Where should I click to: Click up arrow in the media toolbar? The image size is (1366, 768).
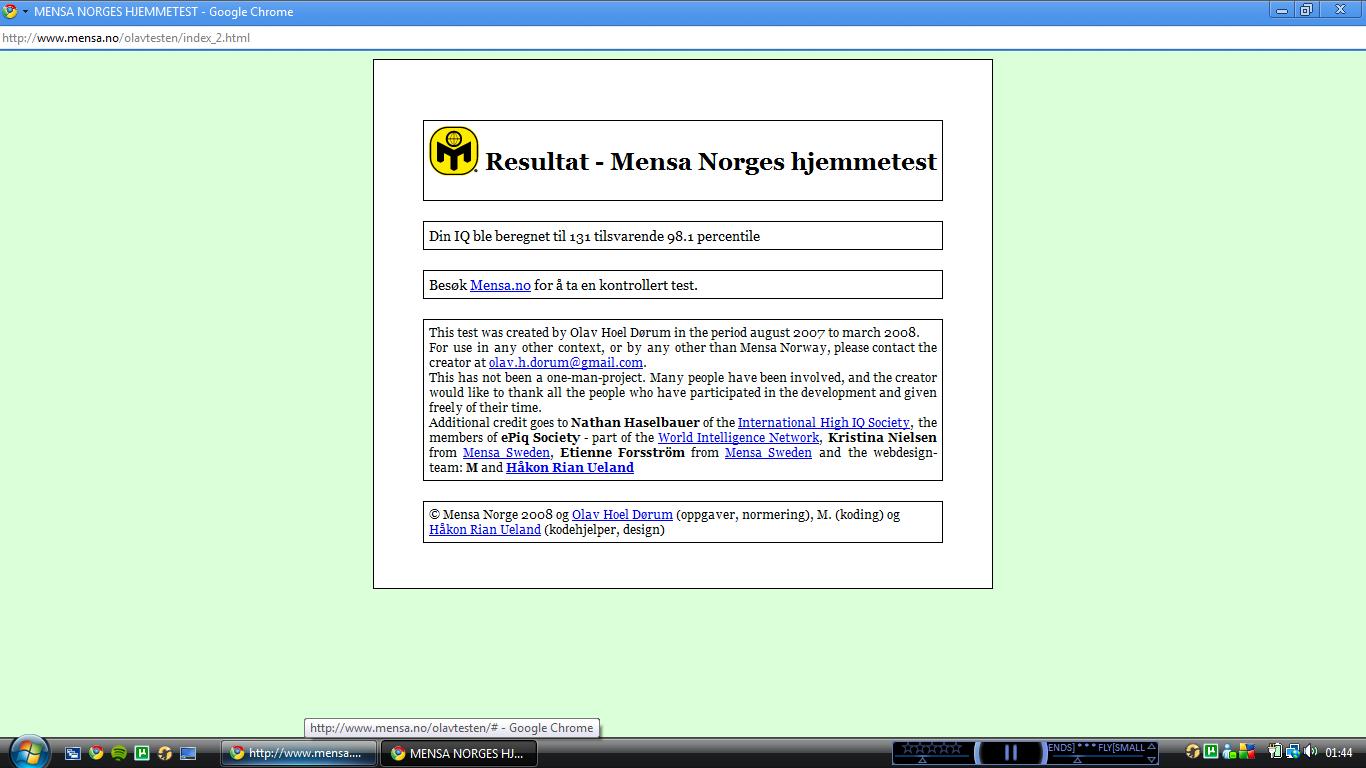(x=1151, y=746)
